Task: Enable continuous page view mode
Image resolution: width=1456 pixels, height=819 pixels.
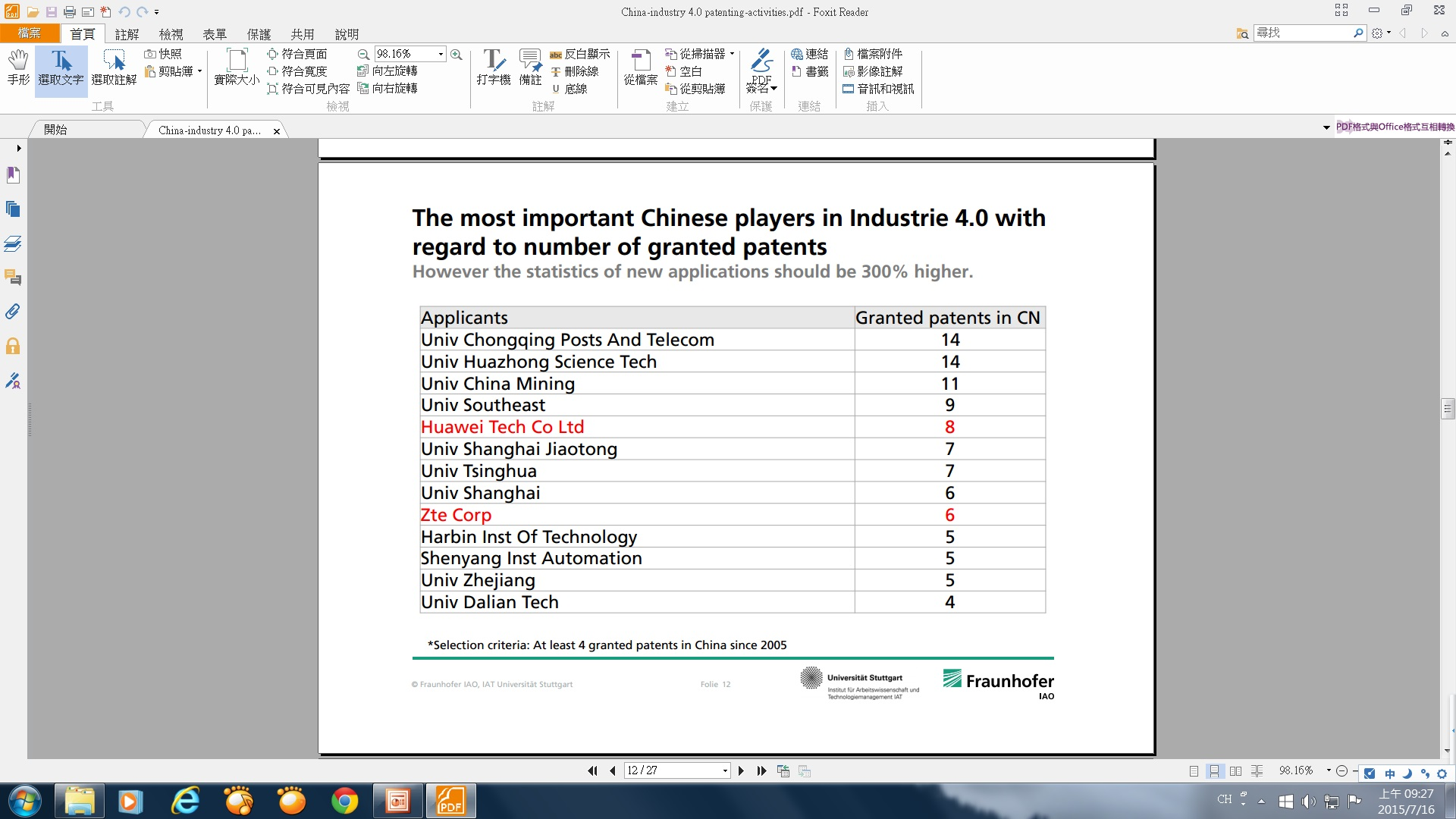Action: coord(1215,771)
